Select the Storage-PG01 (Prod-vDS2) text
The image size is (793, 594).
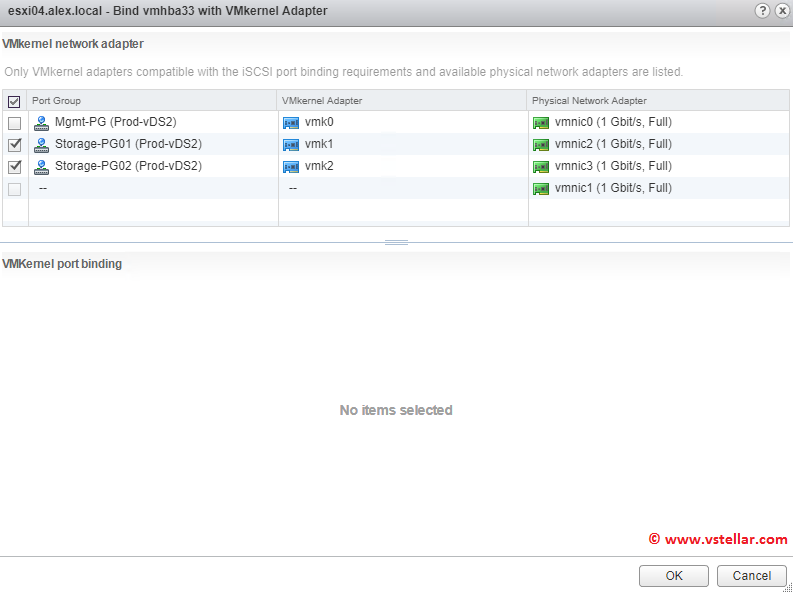click(128, 144)
